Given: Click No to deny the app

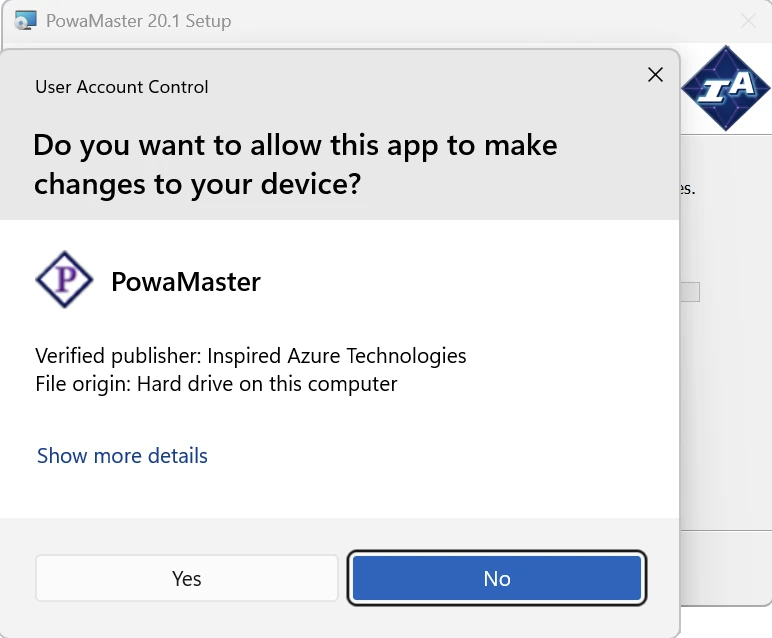Looking at the screenshot, I should tap(497, 578).
